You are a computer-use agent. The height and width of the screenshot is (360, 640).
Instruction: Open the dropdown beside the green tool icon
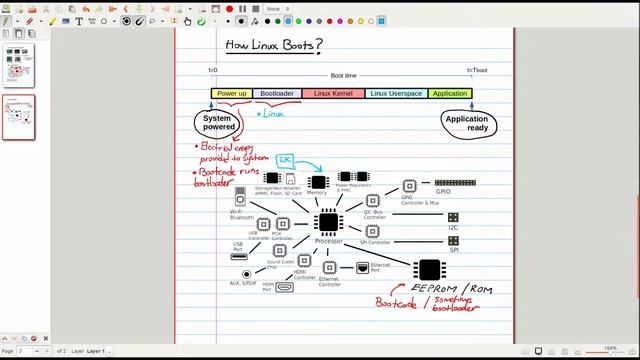pyautogui.click(x=214, y=21)
